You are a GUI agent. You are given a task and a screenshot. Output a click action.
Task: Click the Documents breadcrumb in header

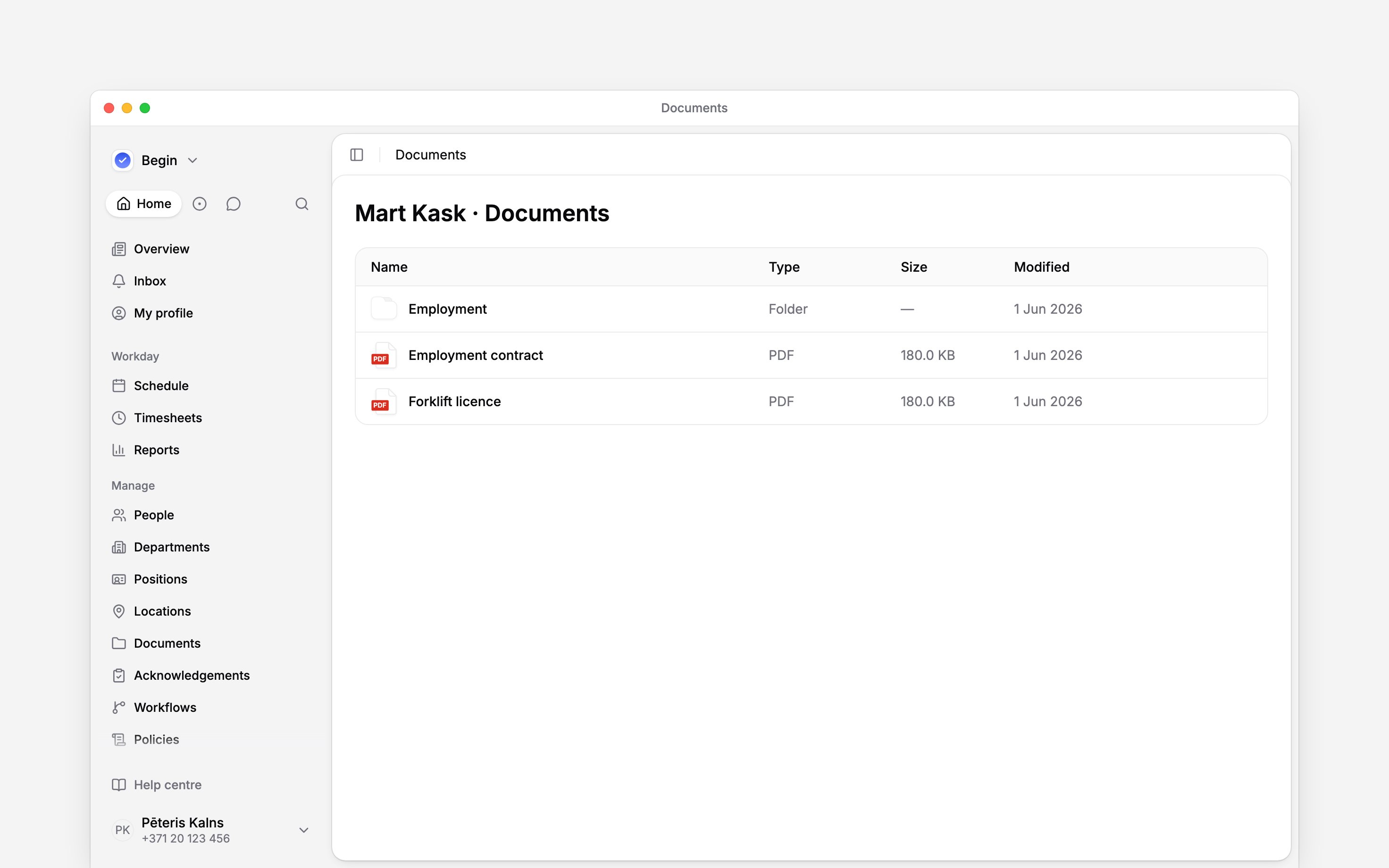point(430,155)
